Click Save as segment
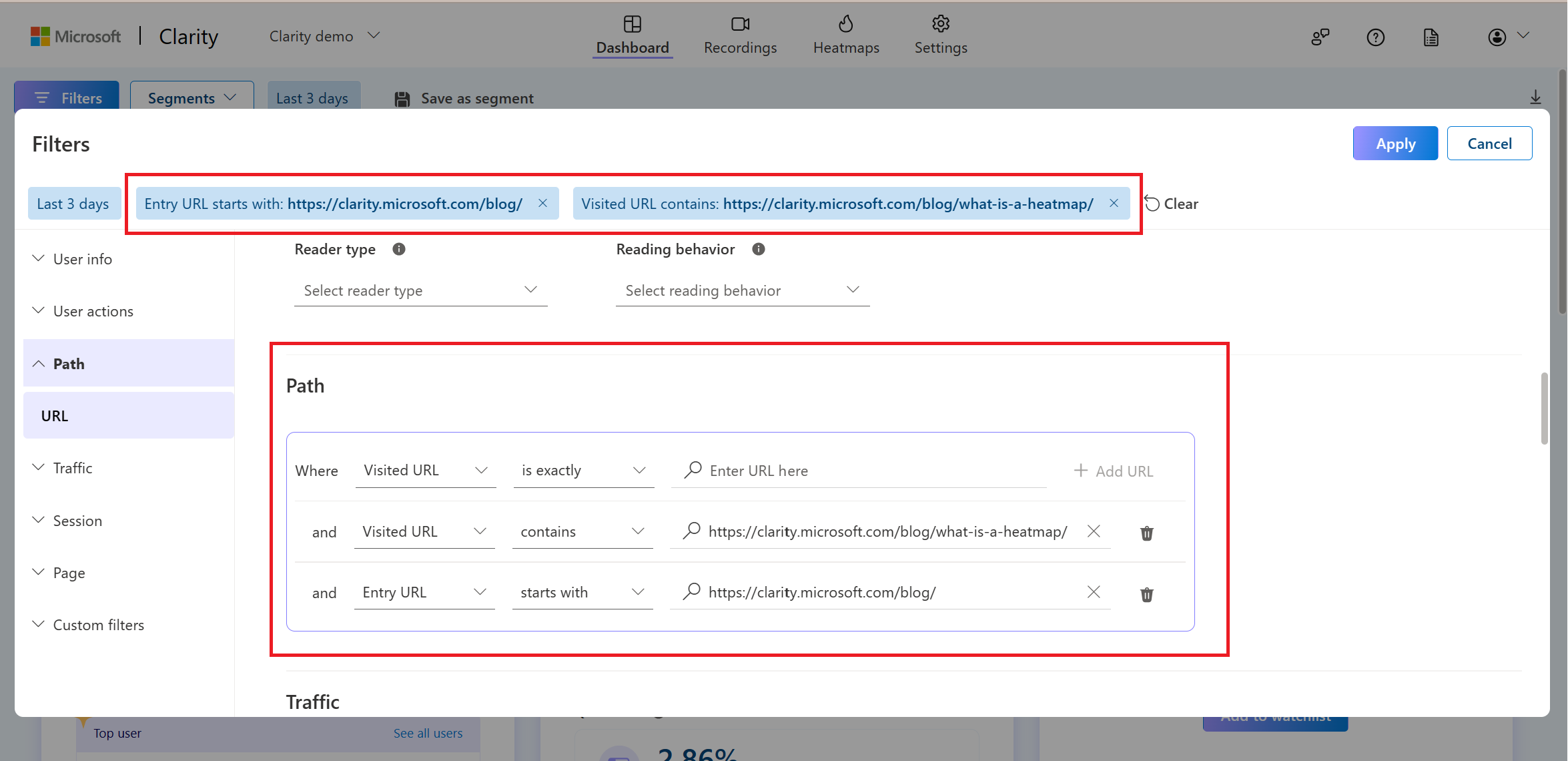The height and width of the screenshot is (761, 1568). pos(464,98)
